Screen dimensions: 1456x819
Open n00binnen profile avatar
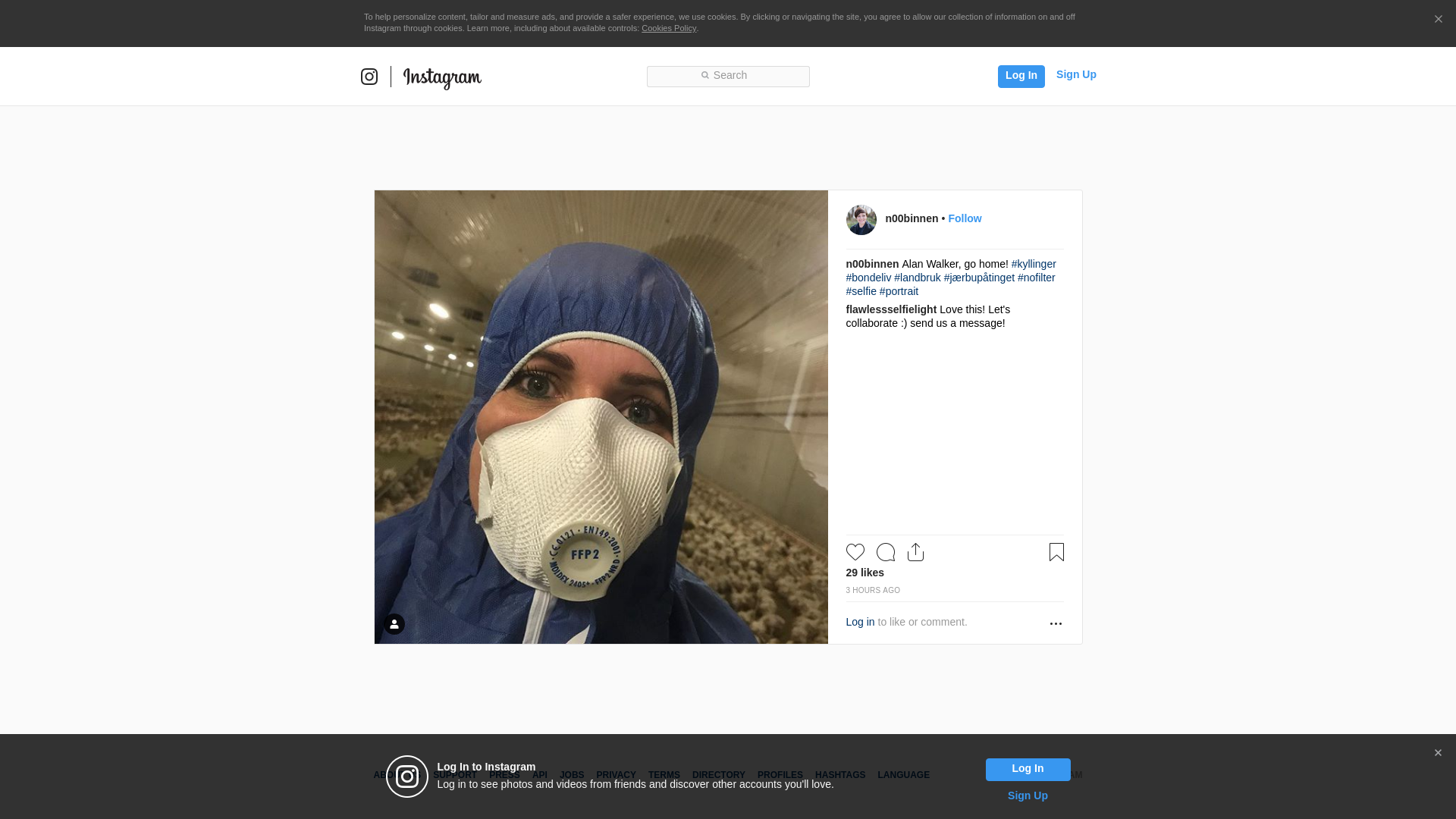click(x=861, y=220)
